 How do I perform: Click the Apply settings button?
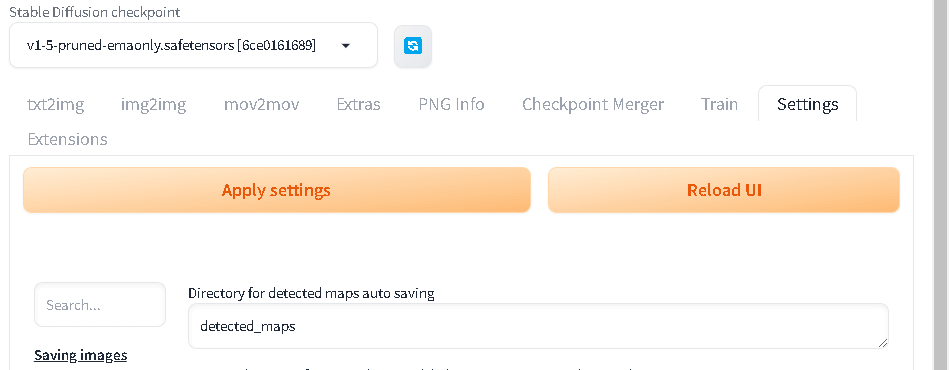point(277,190)
